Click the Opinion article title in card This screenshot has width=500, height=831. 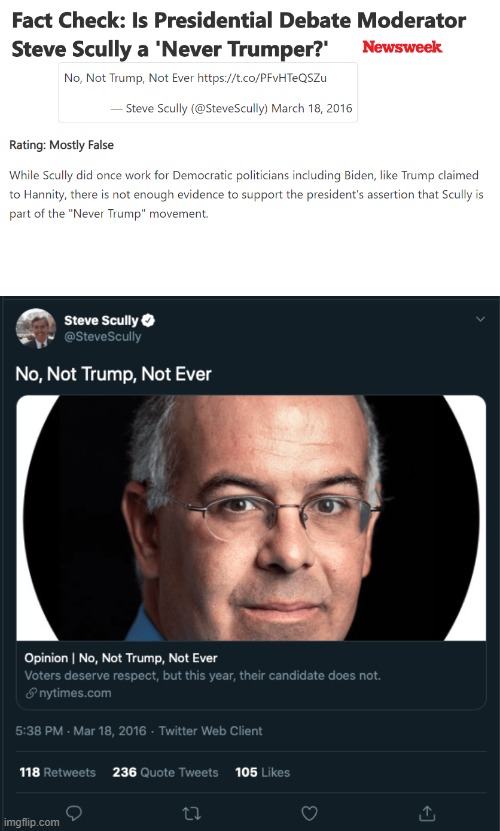click(x=121, y=658)
